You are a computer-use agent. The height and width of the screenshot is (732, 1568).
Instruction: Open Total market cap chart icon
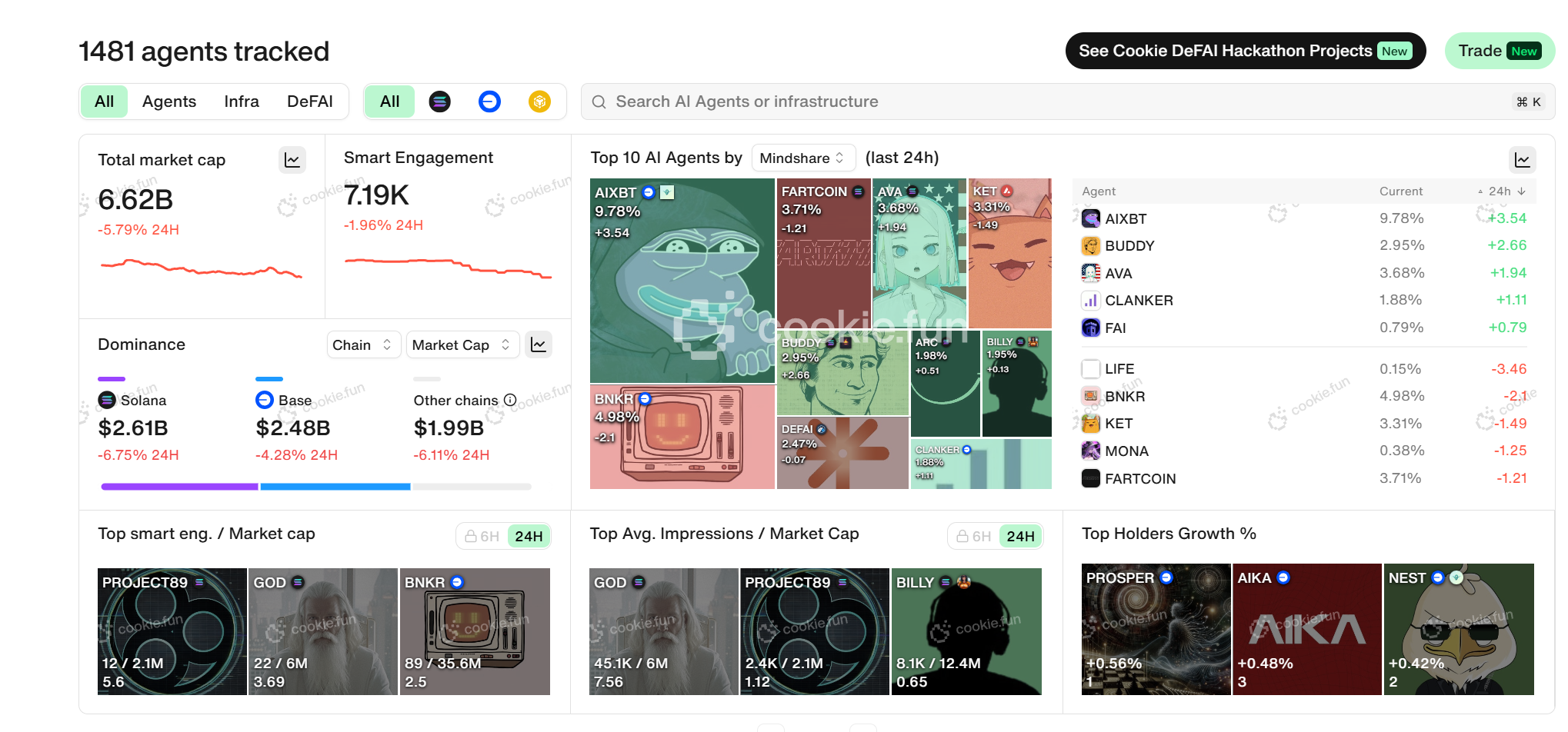point(292,160)
